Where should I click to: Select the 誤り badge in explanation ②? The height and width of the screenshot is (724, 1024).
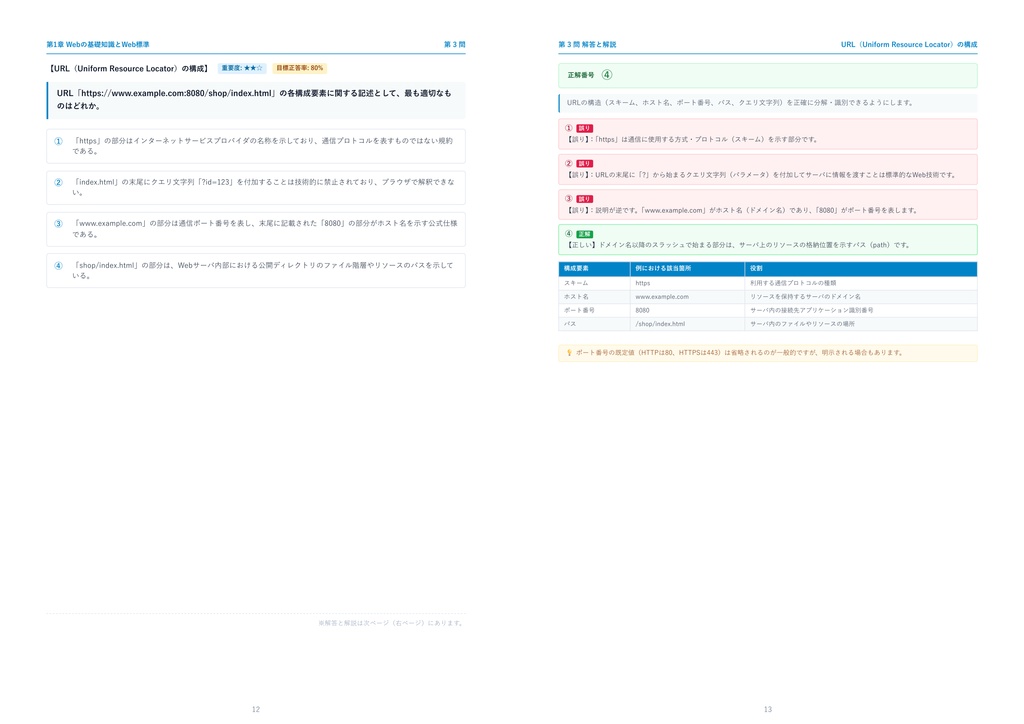coord(584,164)
